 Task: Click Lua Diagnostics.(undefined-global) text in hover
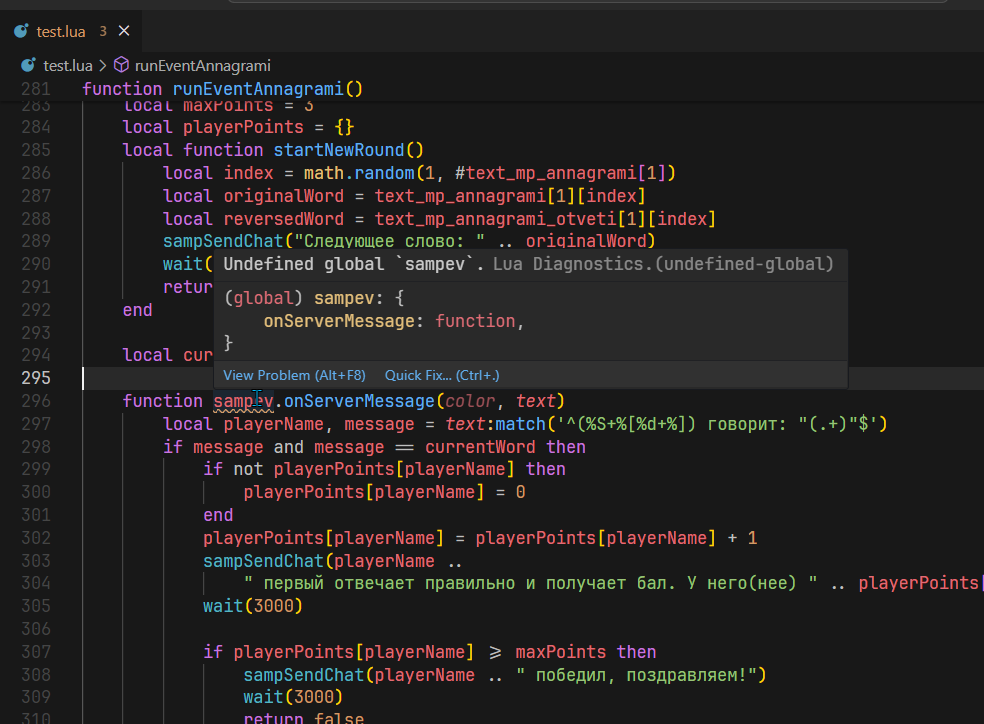coord(663,264)
